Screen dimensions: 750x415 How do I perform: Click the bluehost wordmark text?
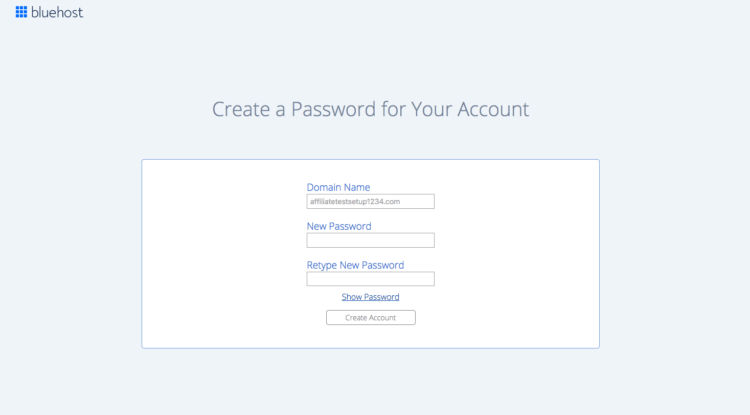[x=56, y=13]
